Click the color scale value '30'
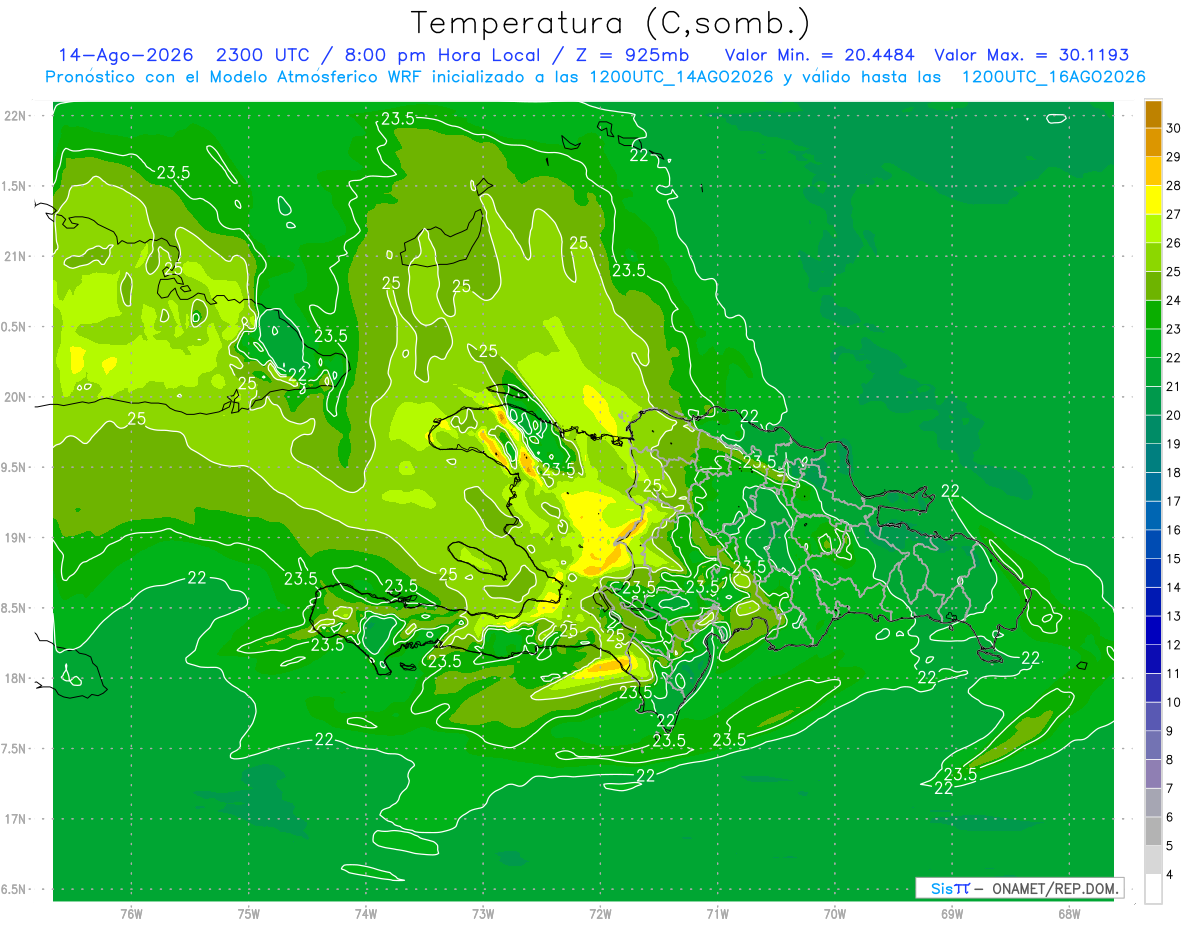This screenshot has height=927, width=1200. pyautogui.click(x=1174, y=128)
